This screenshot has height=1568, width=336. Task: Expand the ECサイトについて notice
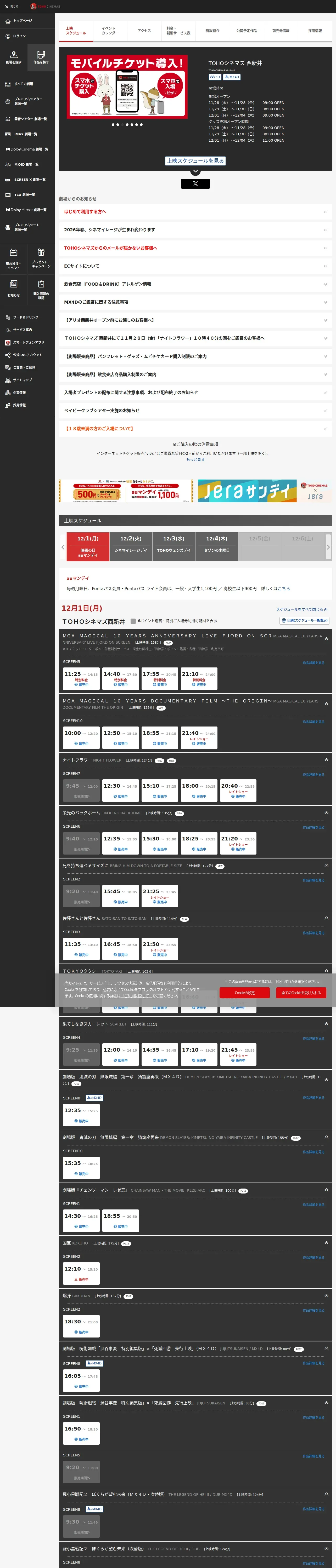click(195, 266)
